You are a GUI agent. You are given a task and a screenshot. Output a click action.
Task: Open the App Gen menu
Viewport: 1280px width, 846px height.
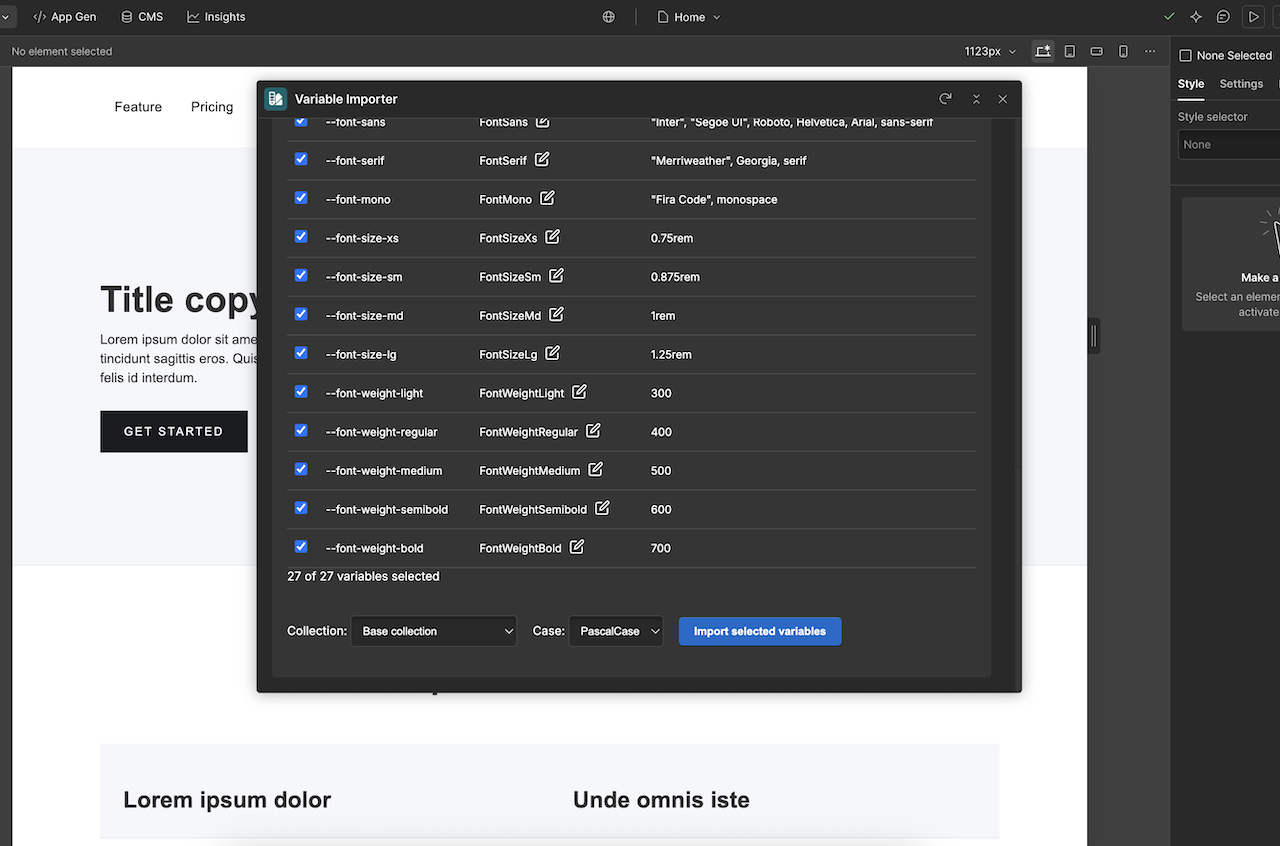[x=65, y=17]
